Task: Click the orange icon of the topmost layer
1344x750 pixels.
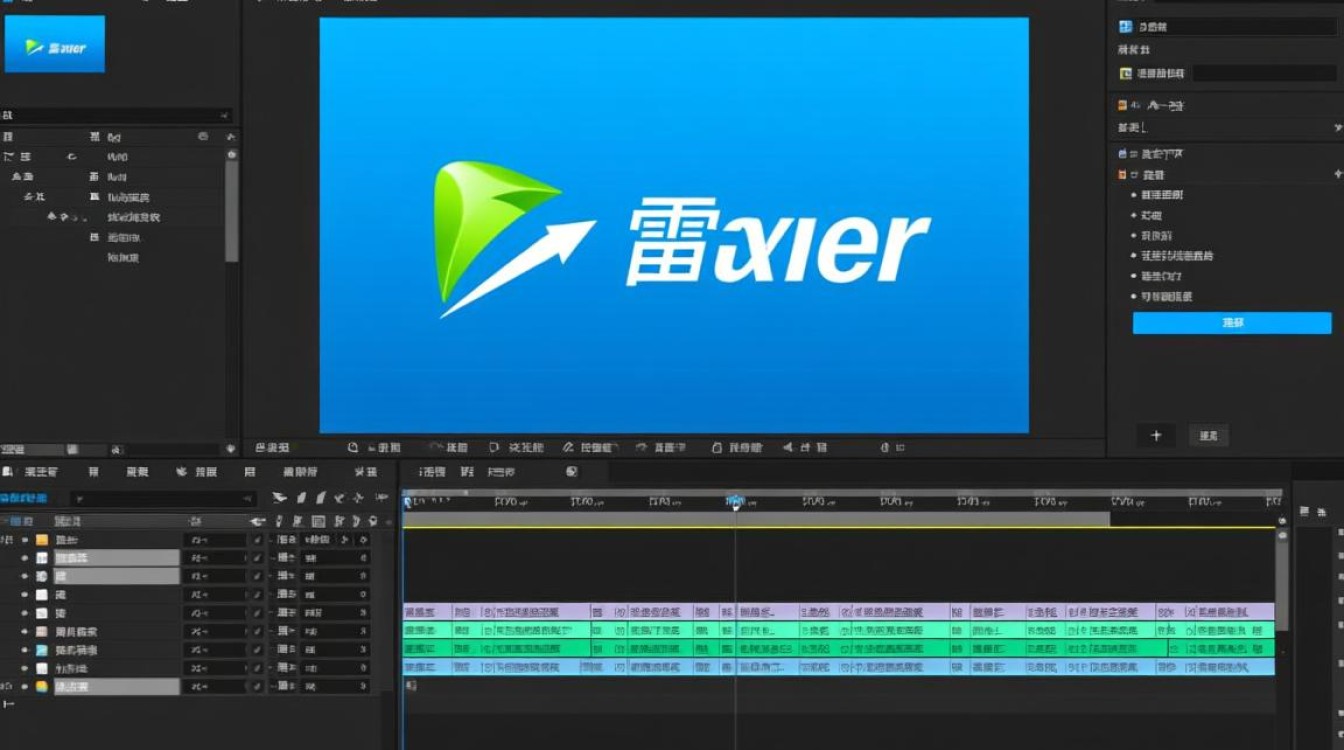Action: 41,540
